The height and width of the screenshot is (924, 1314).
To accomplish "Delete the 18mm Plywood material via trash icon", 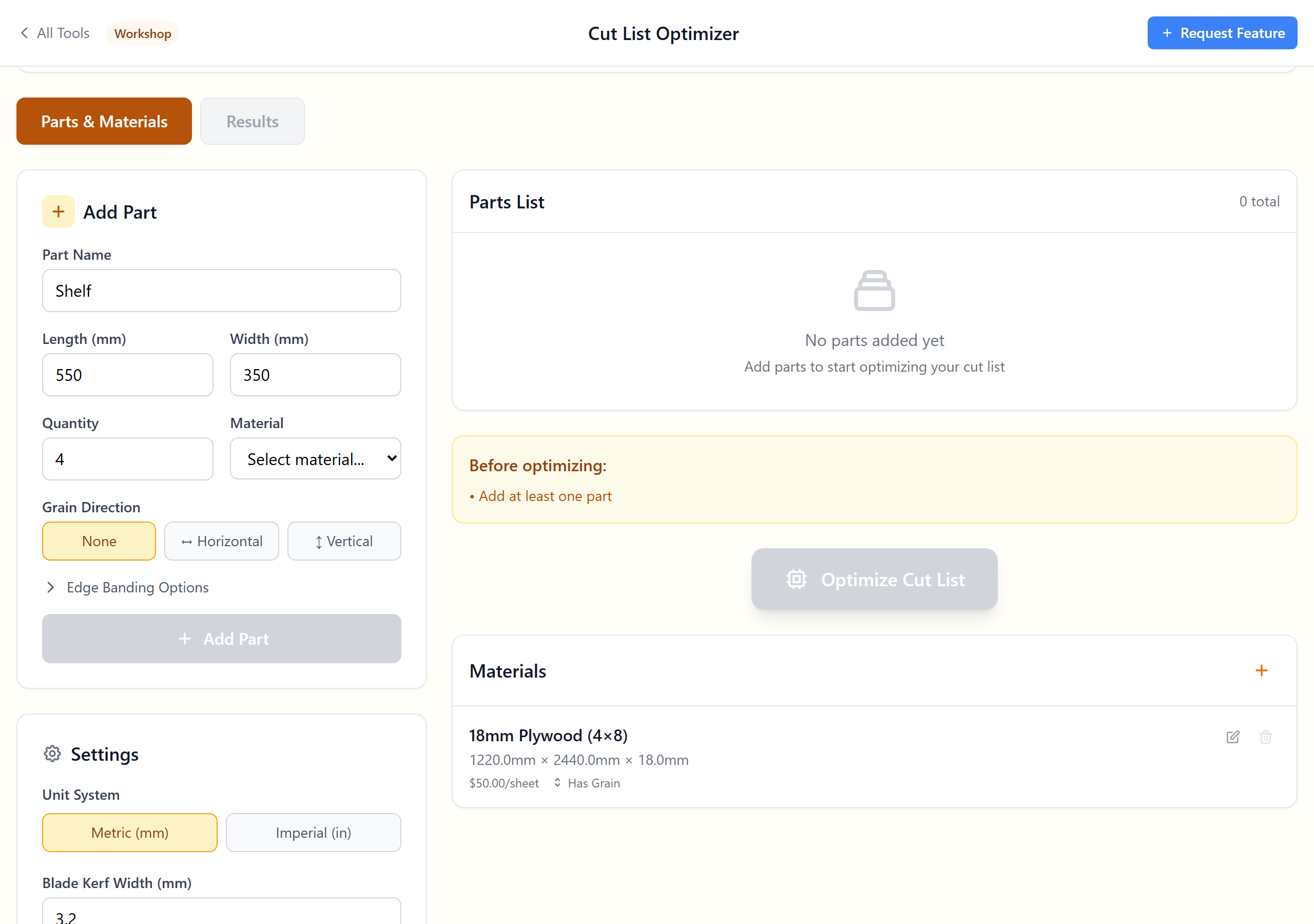I will tap(1265, 737).
